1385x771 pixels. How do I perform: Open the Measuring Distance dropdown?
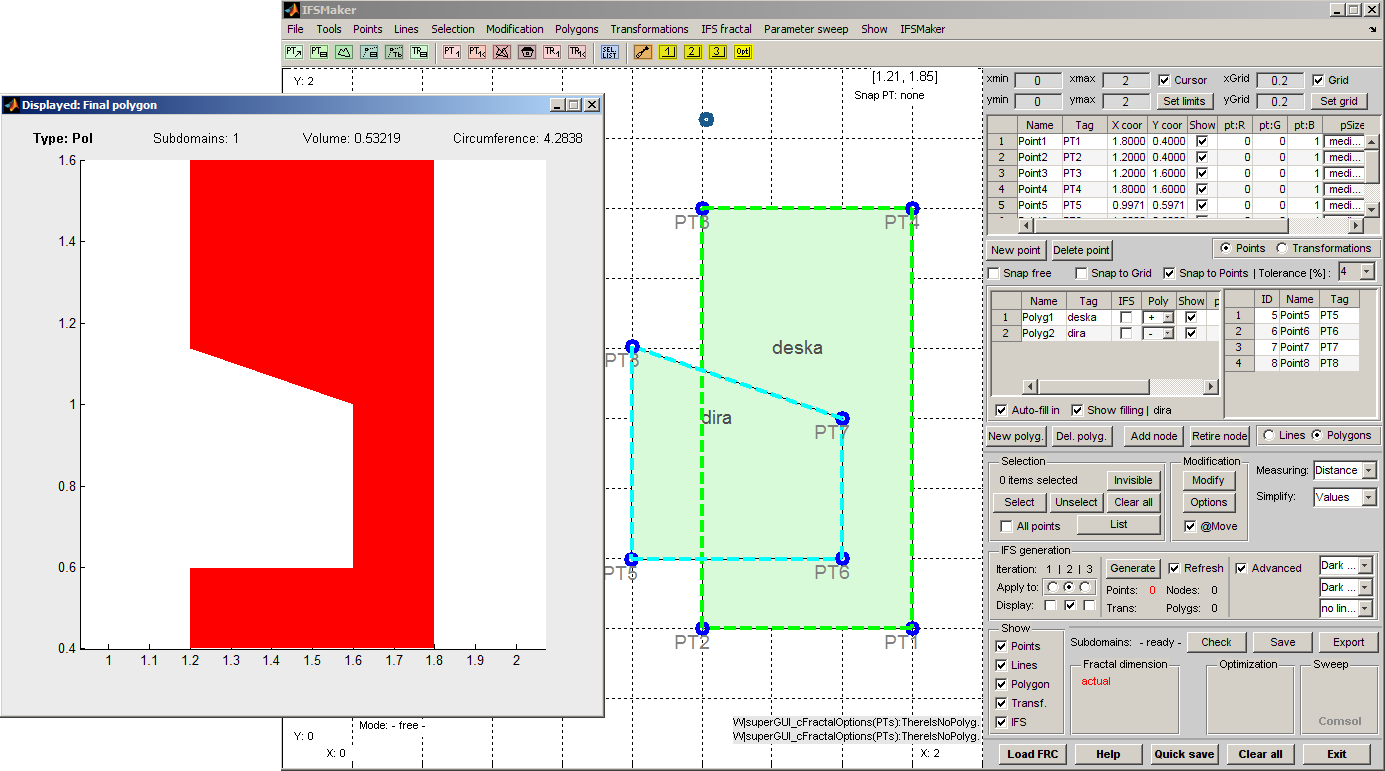(1345, 470)
